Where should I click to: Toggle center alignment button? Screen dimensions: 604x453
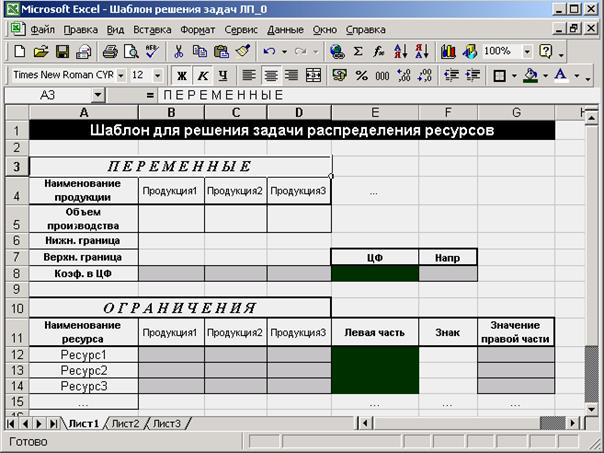[x=270, y=75]
